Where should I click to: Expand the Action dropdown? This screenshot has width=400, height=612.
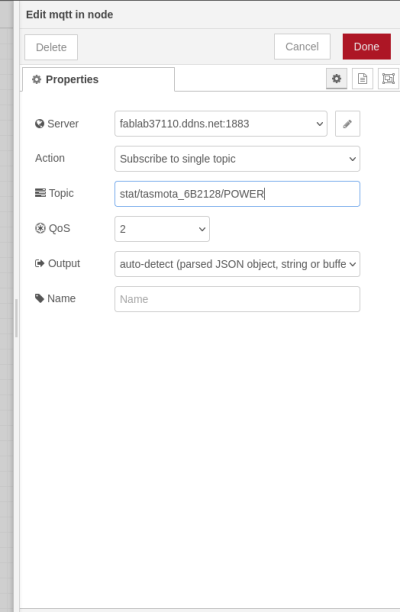[237, 159]
